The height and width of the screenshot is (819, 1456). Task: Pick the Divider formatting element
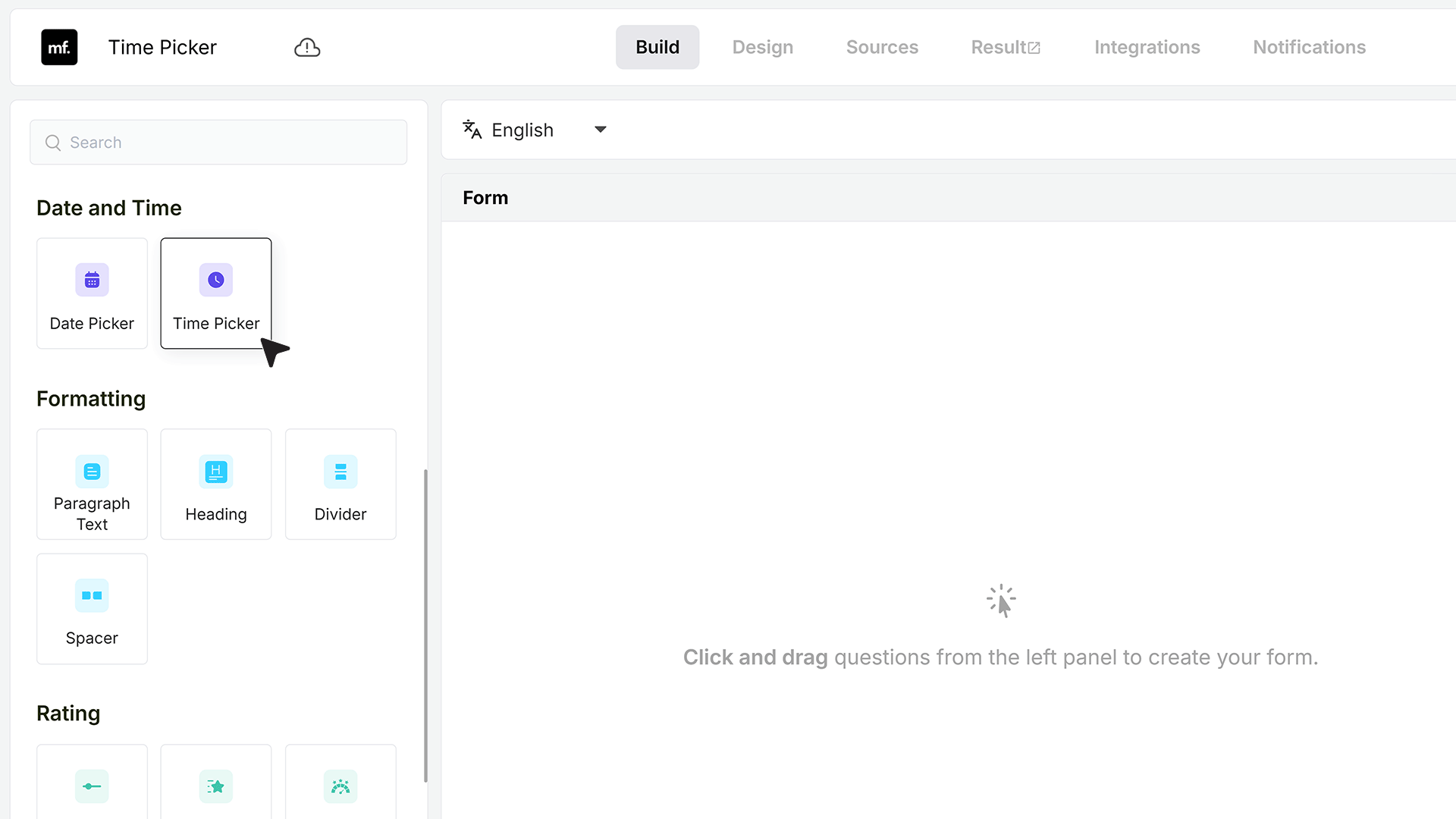[x=340, y=484]
